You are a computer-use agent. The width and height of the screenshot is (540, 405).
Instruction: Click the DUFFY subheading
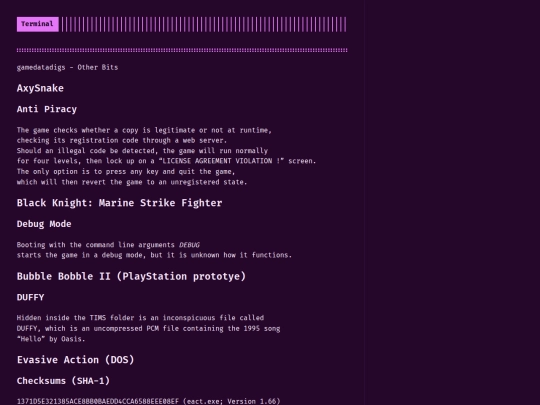[30, 297]
